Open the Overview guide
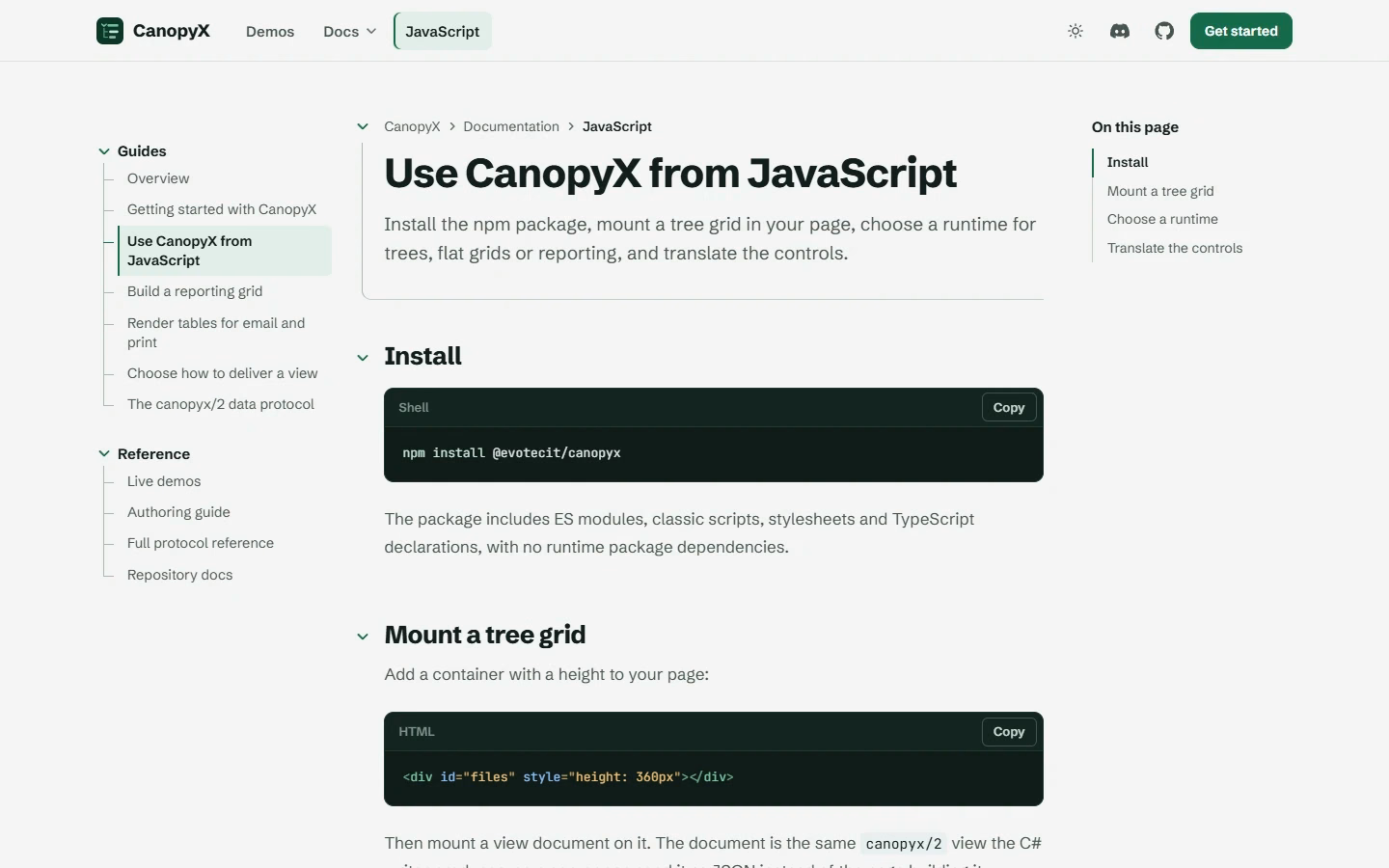This screenshot has width=1389, height=868. tap(158, 178)
